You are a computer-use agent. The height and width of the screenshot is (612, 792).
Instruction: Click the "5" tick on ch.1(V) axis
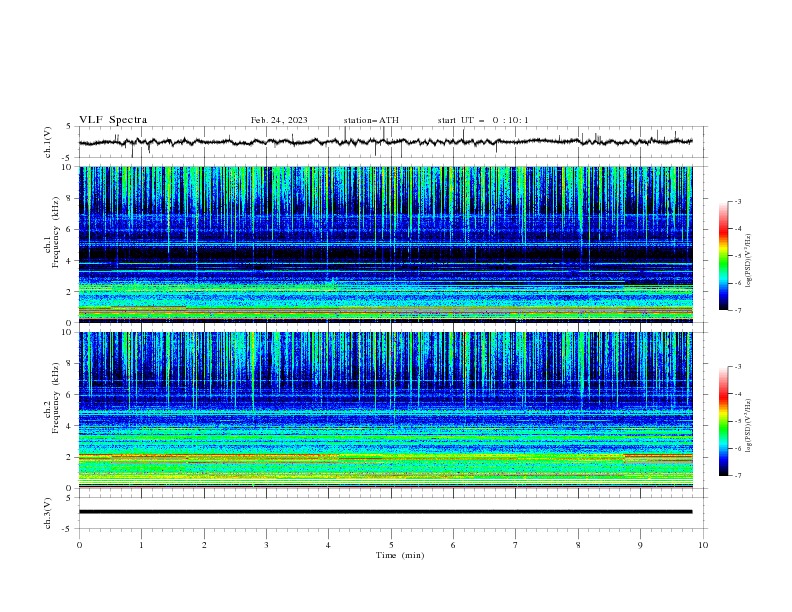click(x=70, y=126)
